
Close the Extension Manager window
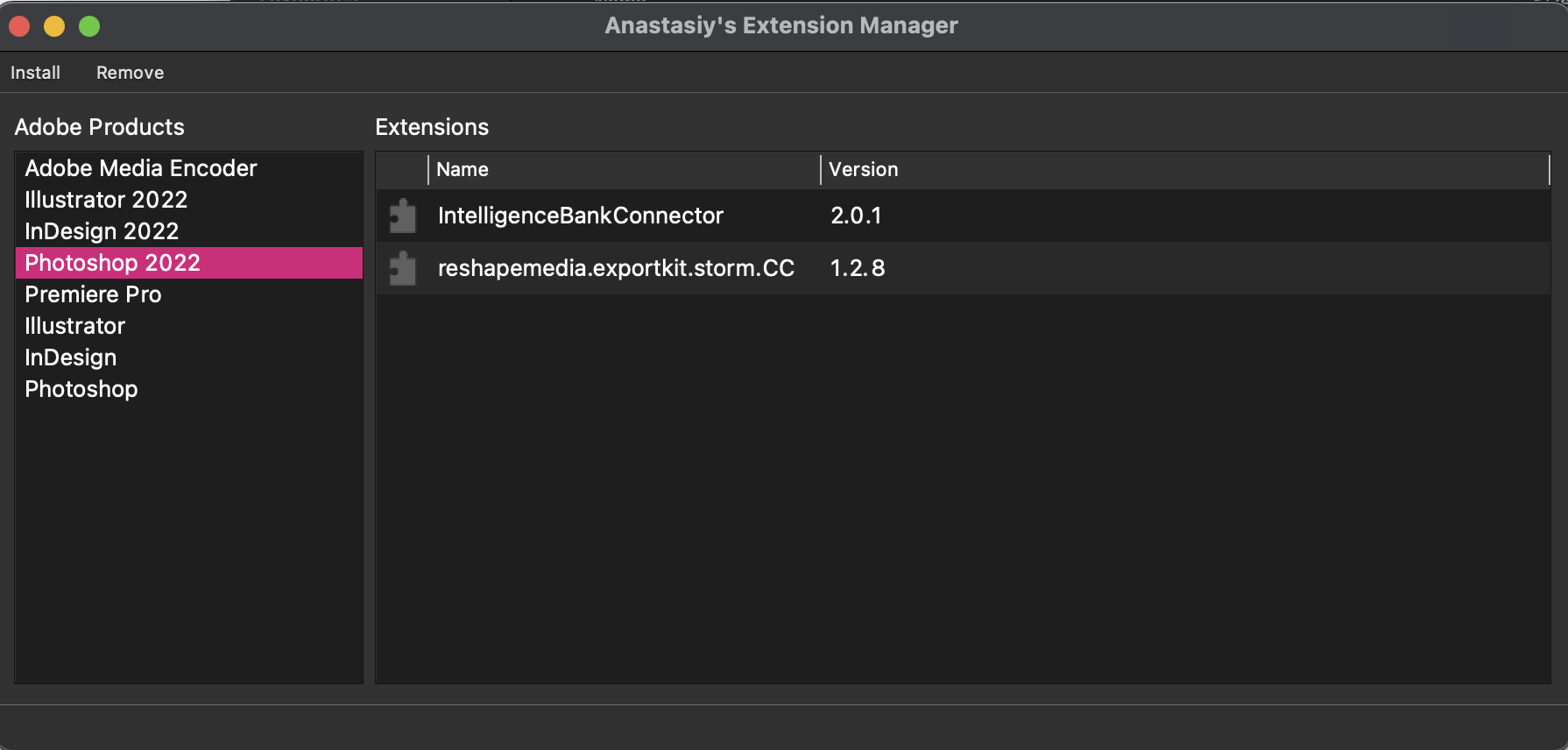coord(19,26)
